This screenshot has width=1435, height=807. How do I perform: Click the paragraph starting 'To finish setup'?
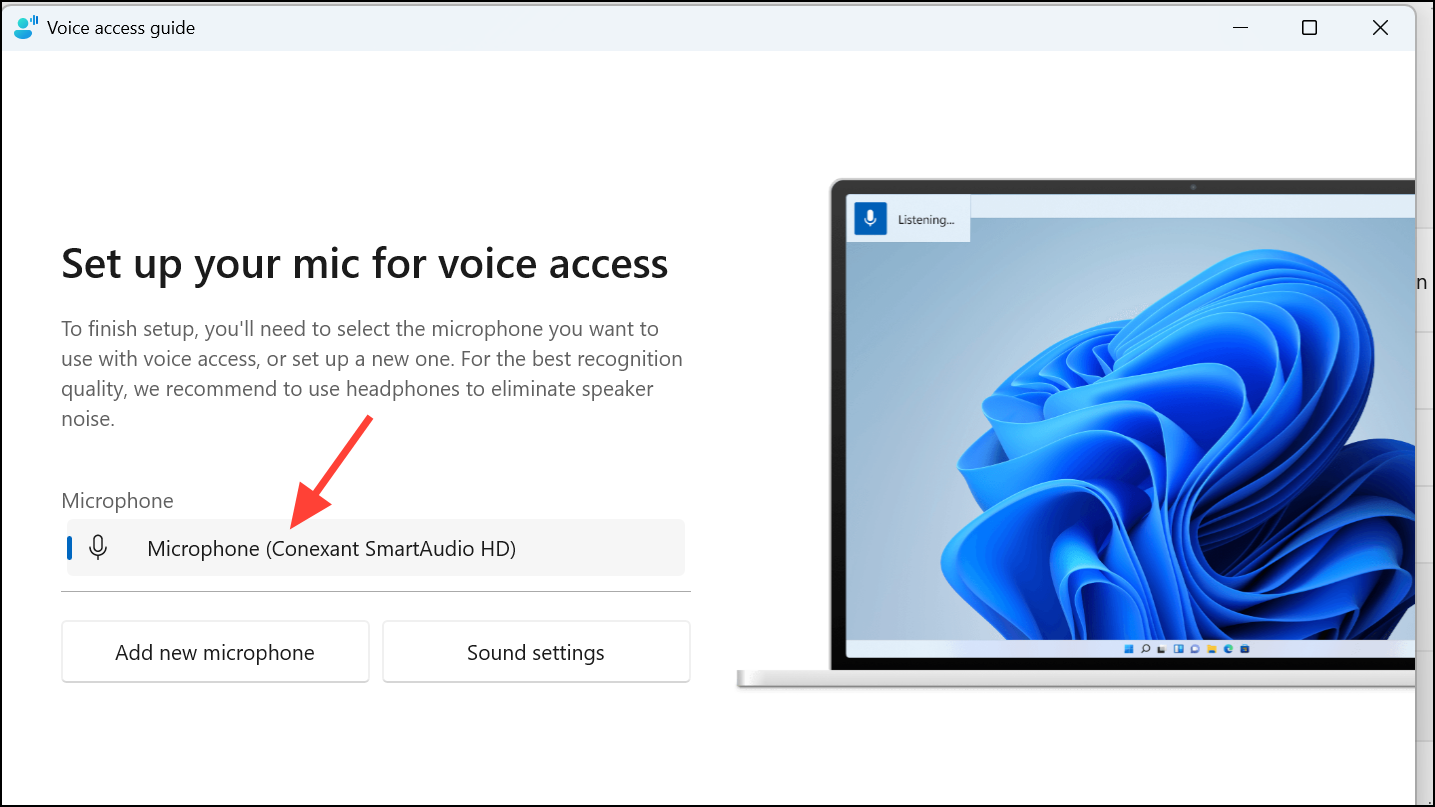pos(372,374)
